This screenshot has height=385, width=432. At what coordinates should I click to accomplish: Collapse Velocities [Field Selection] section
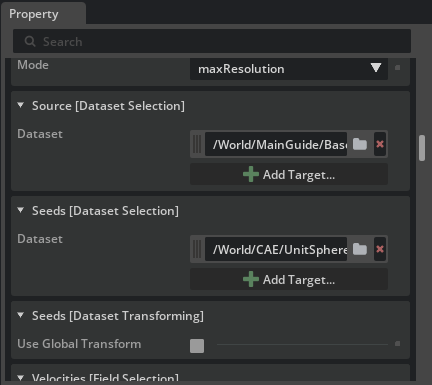pyautogui.click(x=21, y=378)
